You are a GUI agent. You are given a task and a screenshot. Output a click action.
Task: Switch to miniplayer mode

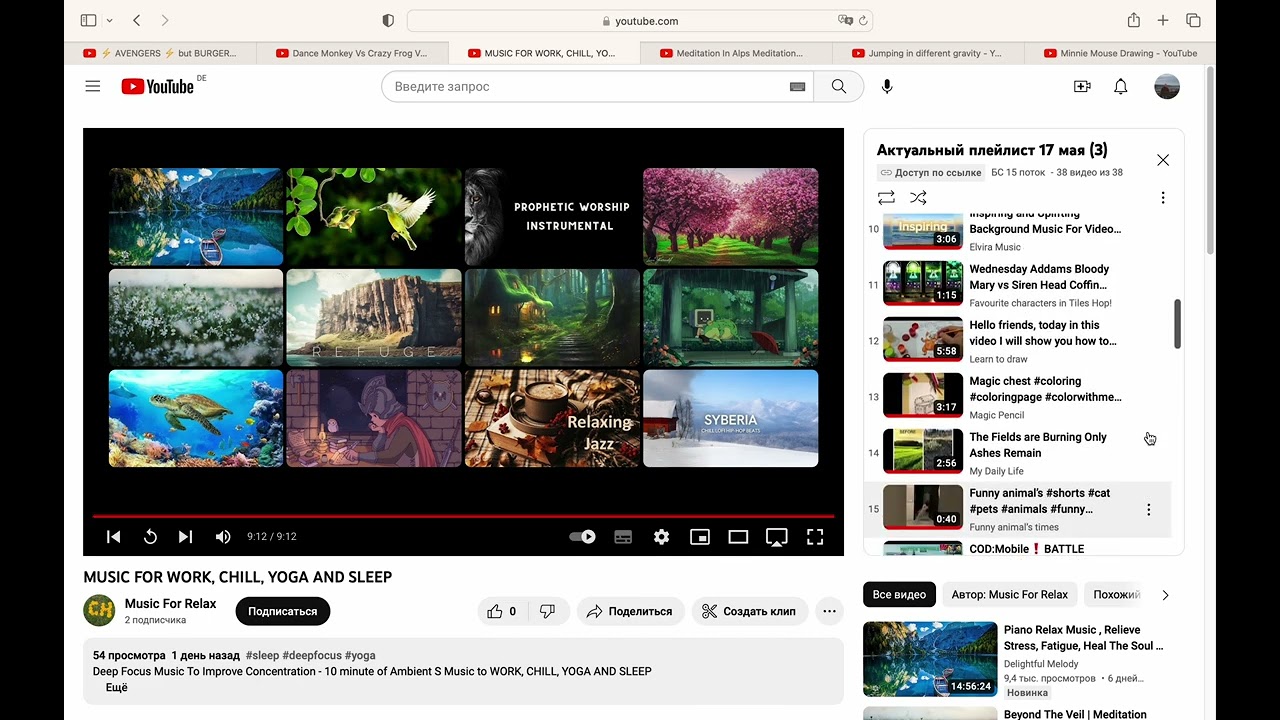point(700,537)
